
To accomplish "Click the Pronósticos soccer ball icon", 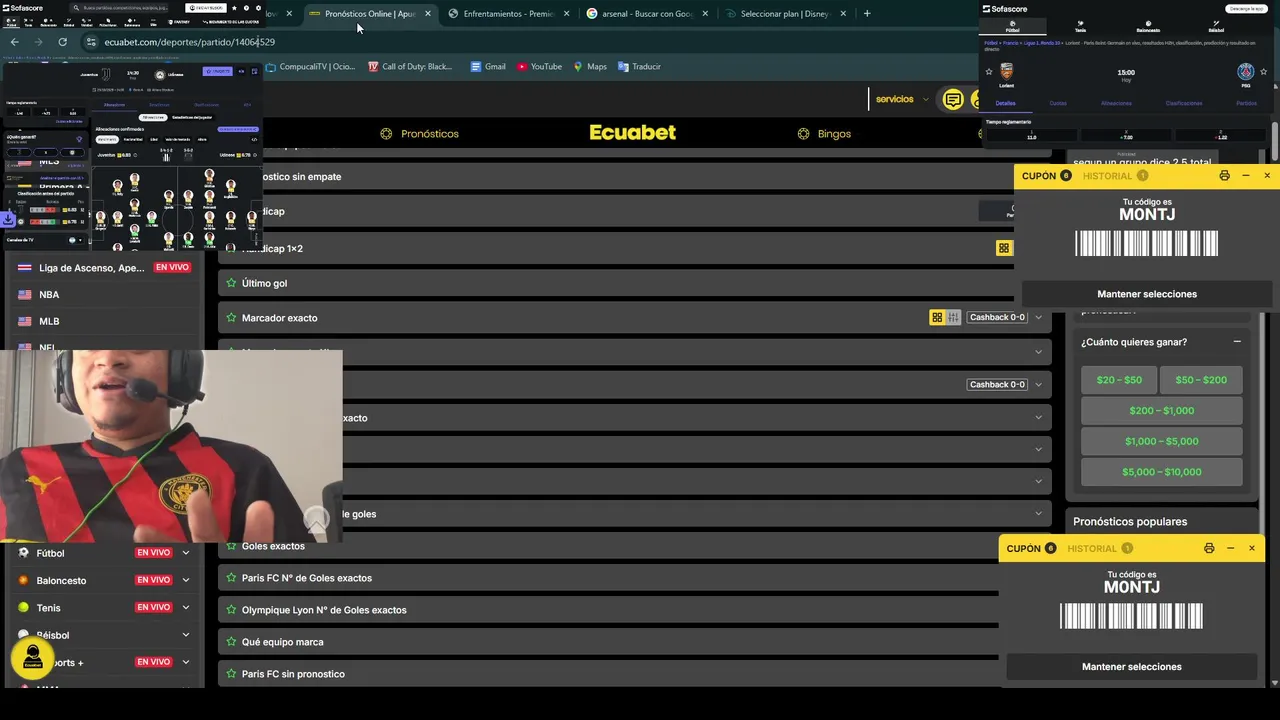I will (386, 134).
